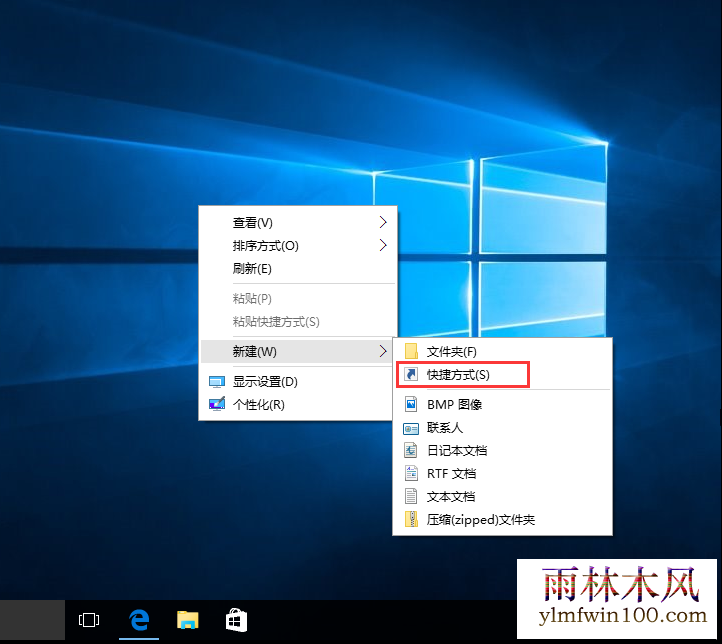Select 刷新(E) to refresh the desktop
This screenshot has height=644, width=722.
[x=297, y=268]
